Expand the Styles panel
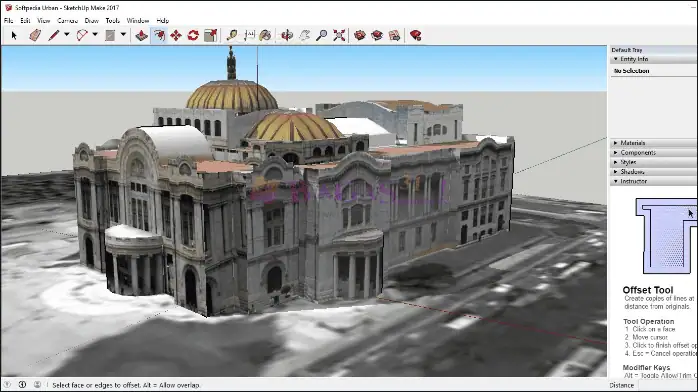The width and height of the screenshot is (698, 392). [x=653, y=162]
